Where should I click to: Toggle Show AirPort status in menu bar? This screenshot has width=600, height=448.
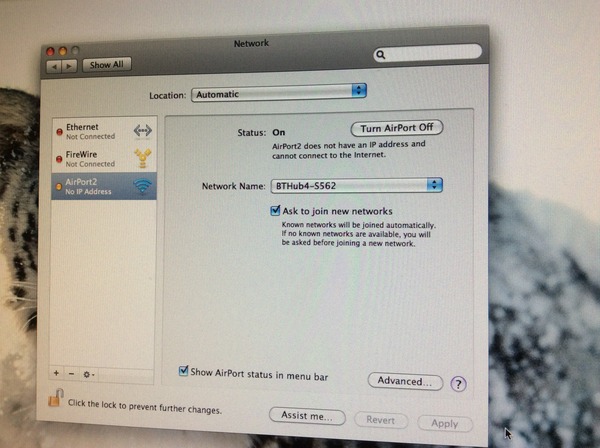pyautogui.click(x=183, y=371)
